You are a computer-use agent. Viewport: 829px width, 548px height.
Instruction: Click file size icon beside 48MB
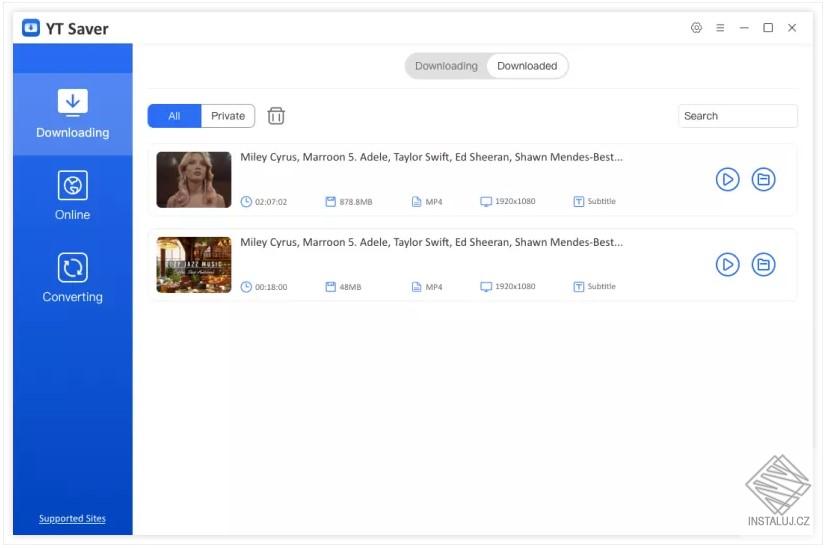pyautogui.click(x=330, y=286)
